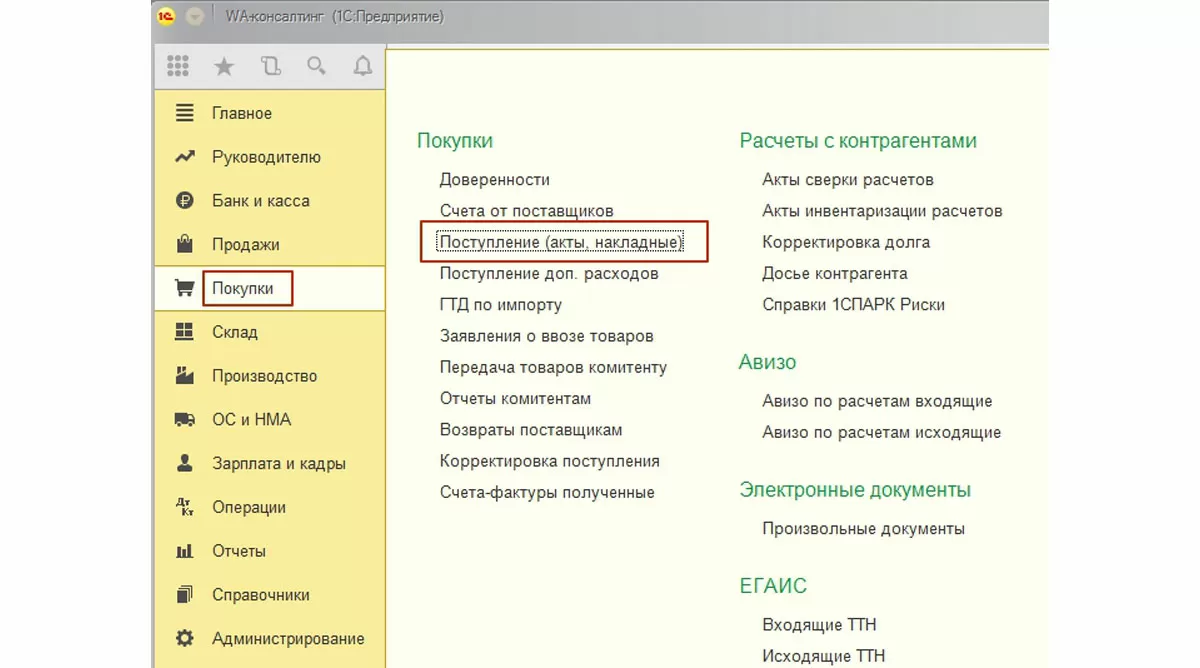
Task: Open Заявления о ввозе товаров
Action: [547, 336]
